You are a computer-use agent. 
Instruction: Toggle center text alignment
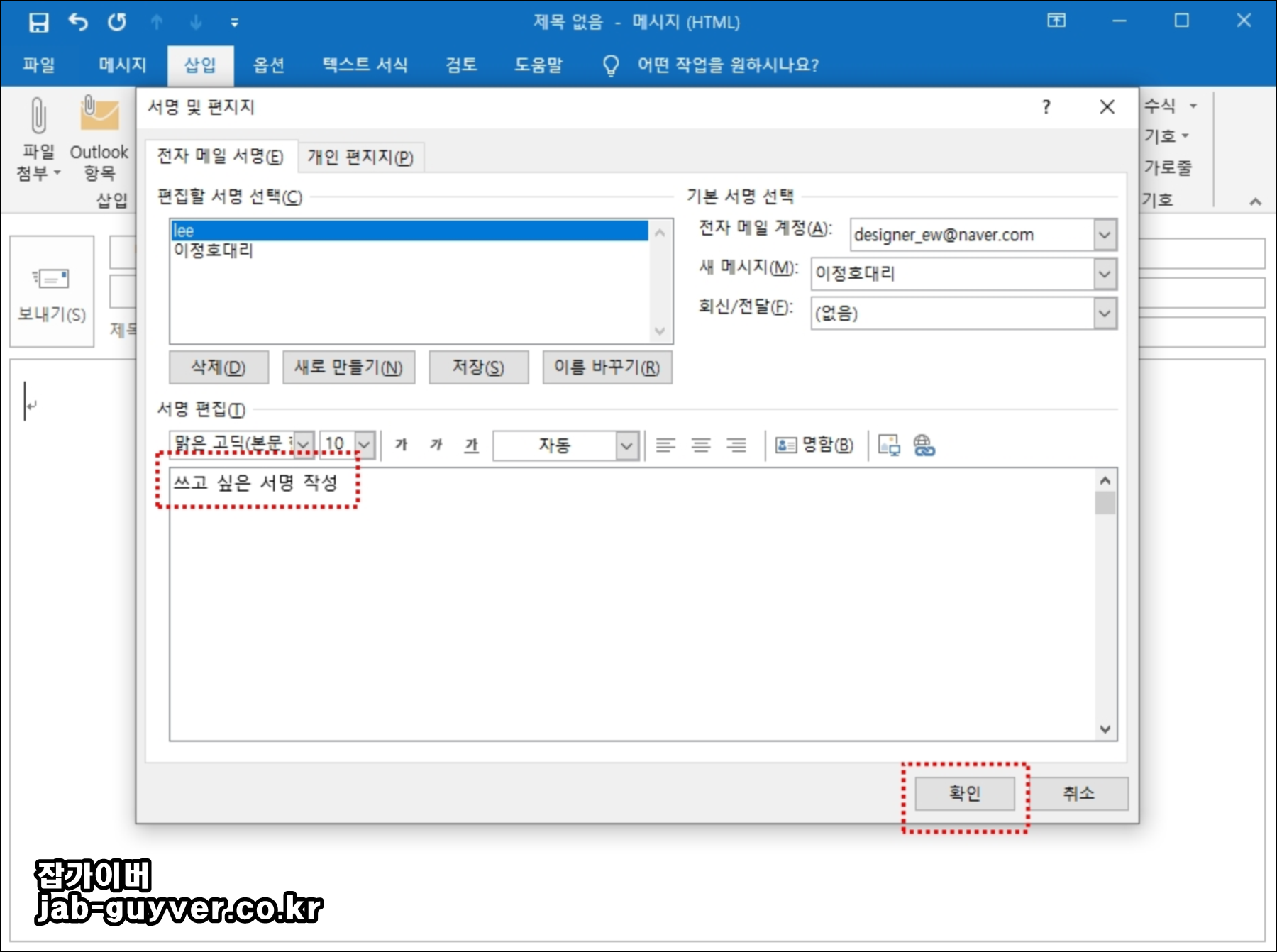pos(701,445)
